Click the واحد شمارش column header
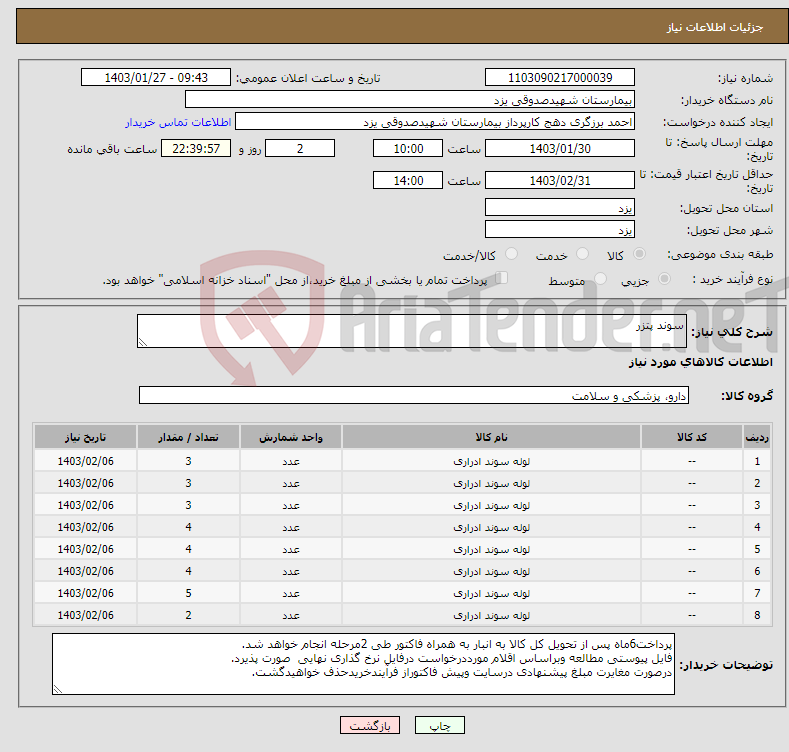Screen dimensions: 789x752 tap(291, 437)
